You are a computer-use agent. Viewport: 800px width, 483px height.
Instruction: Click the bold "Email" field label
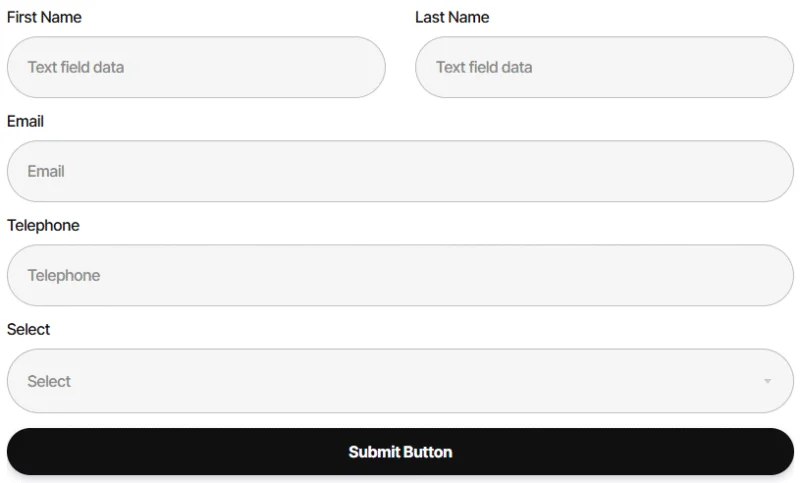pos(25,121)
